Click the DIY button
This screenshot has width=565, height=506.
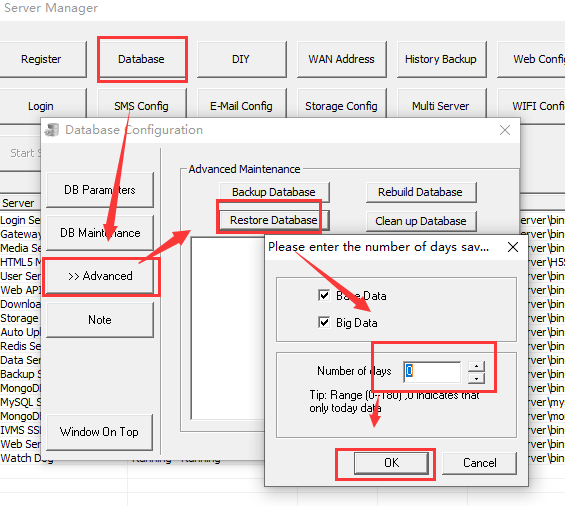coord(241,59)
